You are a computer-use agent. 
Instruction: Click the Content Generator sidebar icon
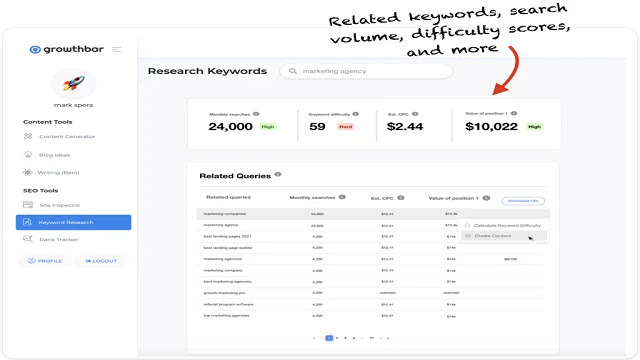pyautogui.click(x=28, y=136)
